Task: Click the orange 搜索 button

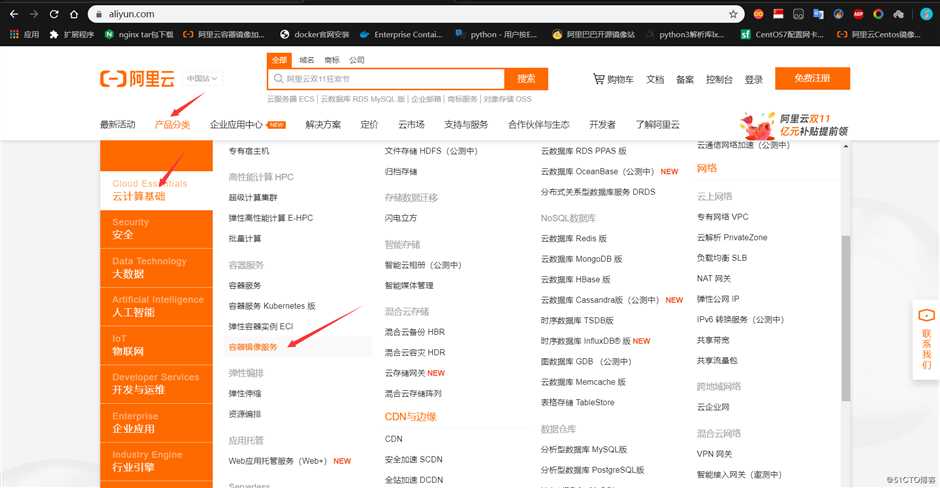Action: pyautogui.click(x=526, y=79)
